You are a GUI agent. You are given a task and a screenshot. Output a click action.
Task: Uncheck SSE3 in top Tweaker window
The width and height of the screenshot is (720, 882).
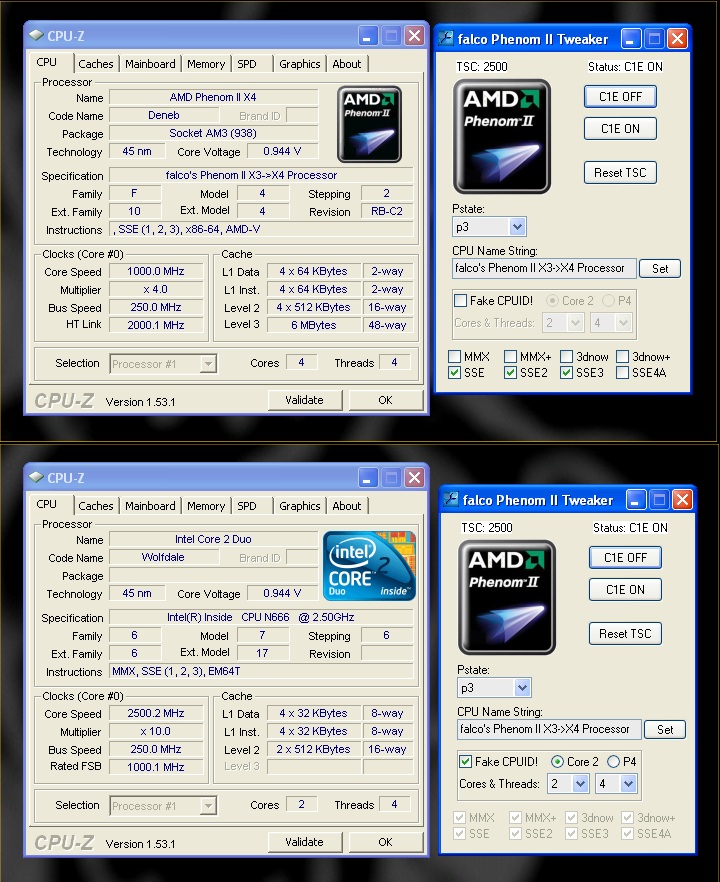coord(566,372)
